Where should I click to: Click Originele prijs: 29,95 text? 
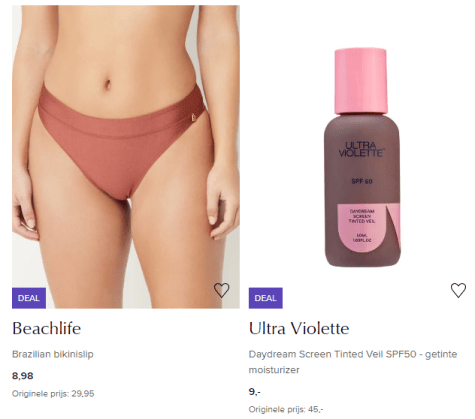pos(53,394)
